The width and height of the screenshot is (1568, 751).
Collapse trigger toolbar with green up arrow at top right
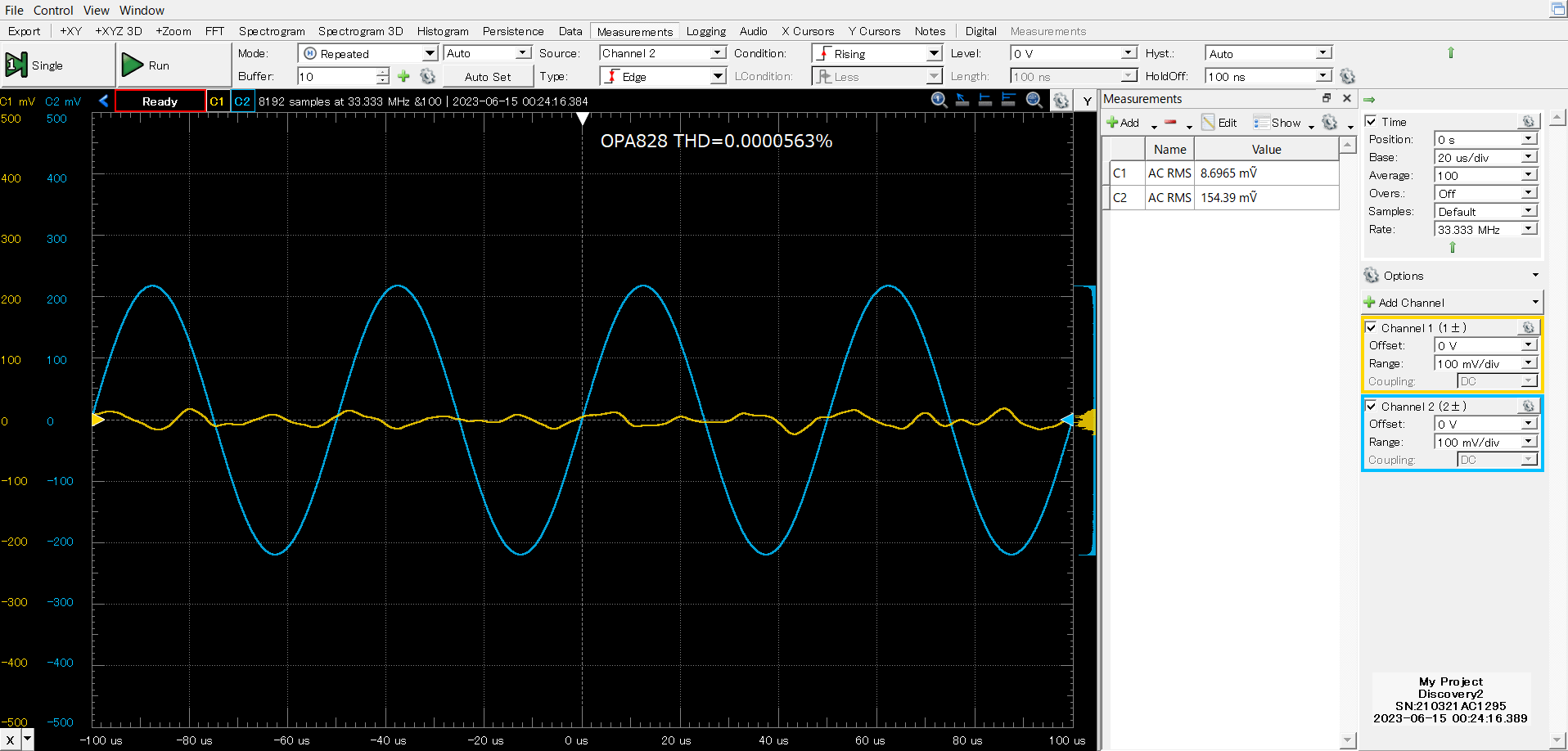pyautogui.click(x=1451, y=52)
